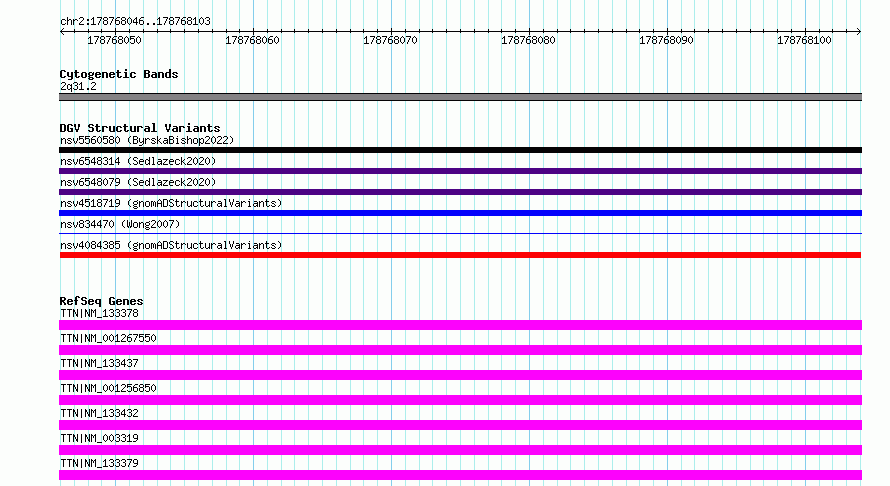This screenshot has height=486, width=890.
Task: Click the nsv4084385 (gnomADStructuralVariants) label
Action: 171,245
